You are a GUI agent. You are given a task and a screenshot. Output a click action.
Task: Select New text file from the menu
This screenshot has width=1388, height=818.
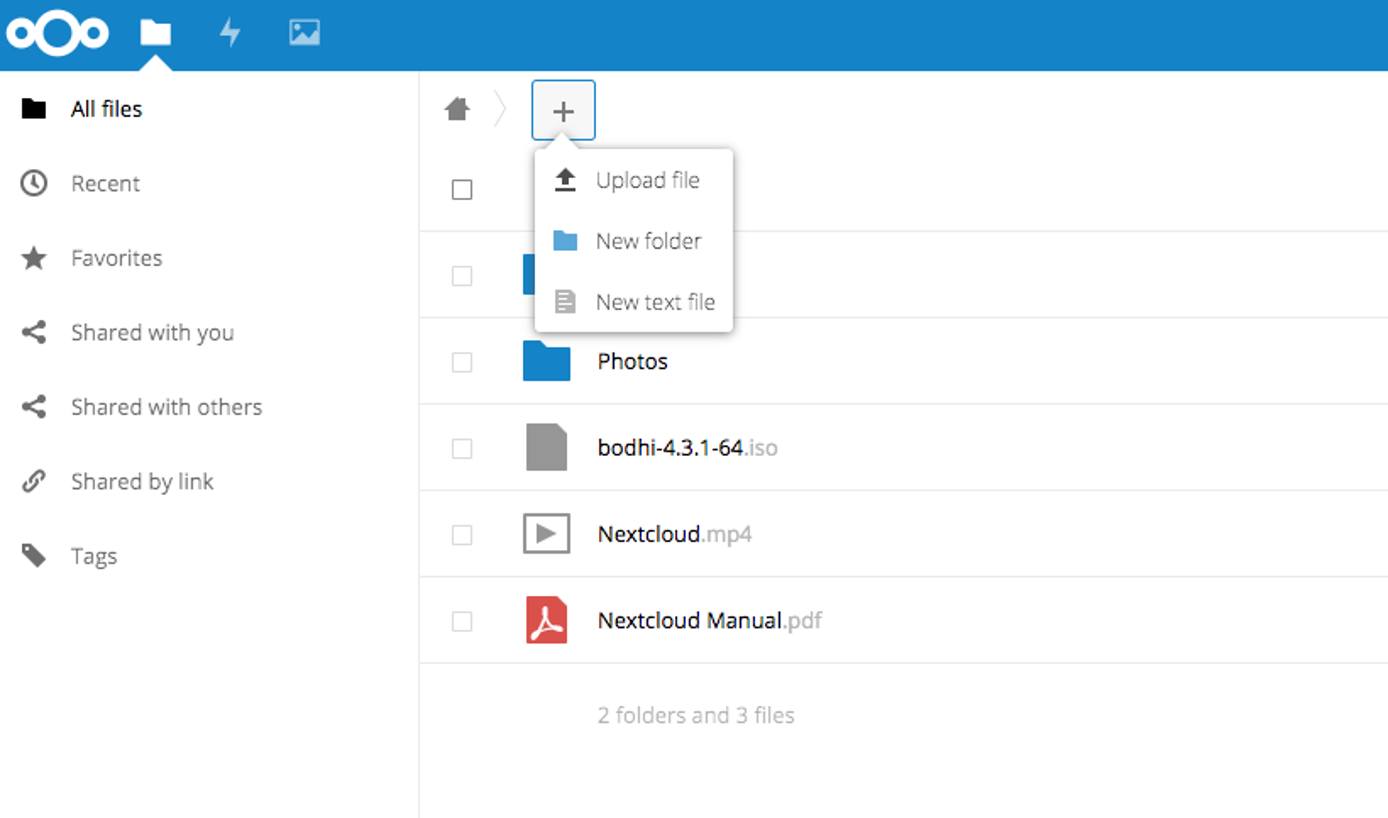pyautogui.click(x=655, y=302)
